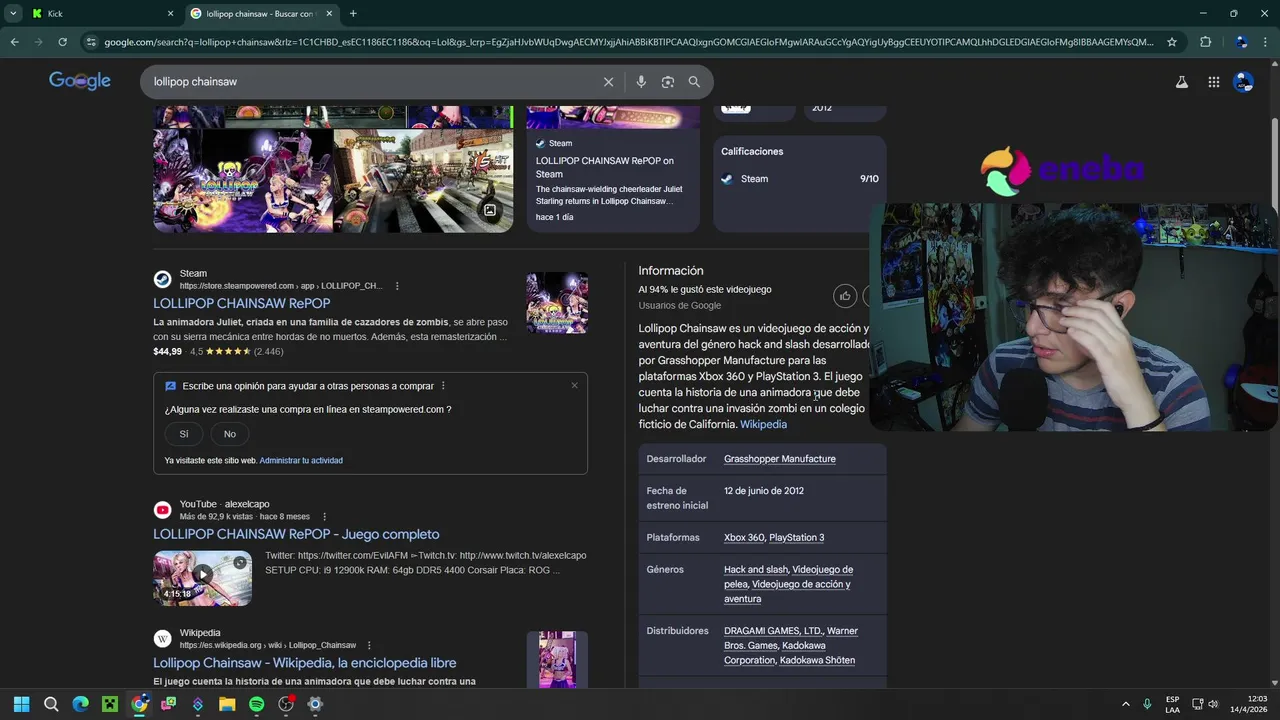Open the Lollipop Chainsaw Wikipedia result title

point(305,663)
